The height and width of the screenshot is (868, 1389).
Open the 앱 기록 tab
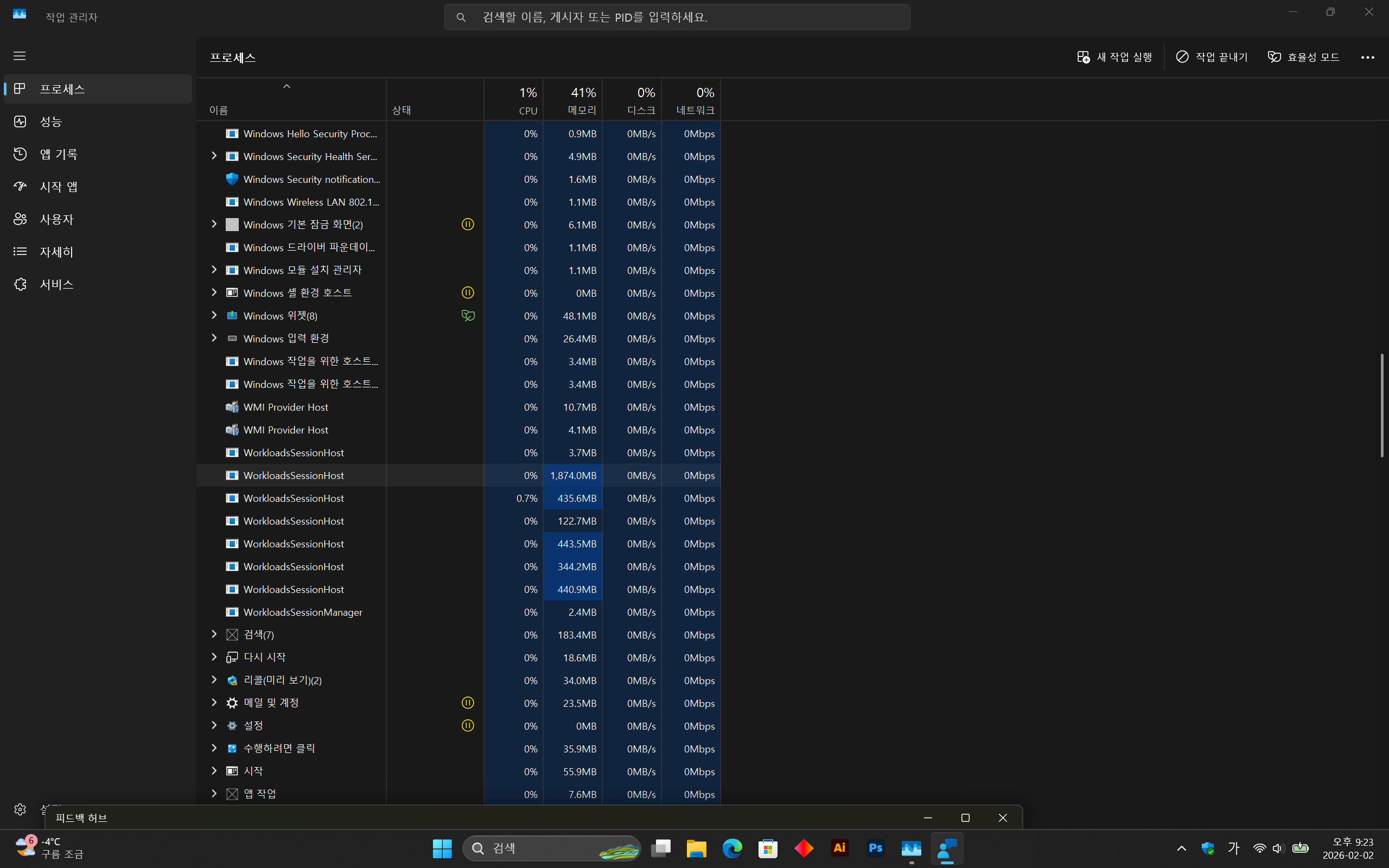click(x=98, y=154)
